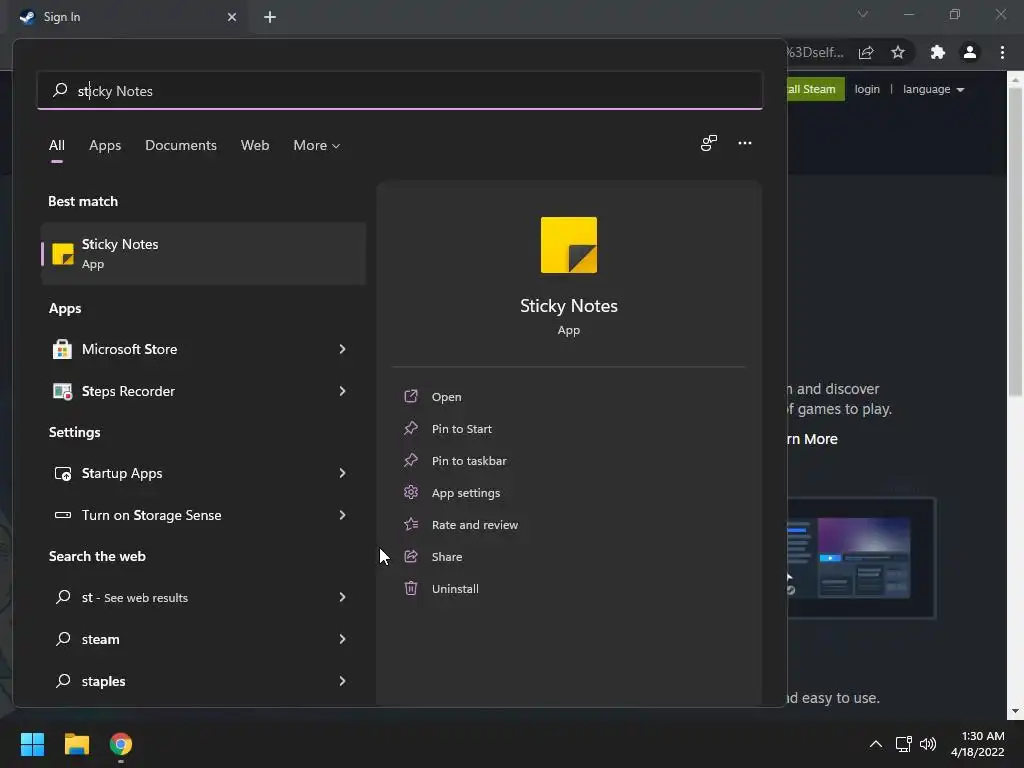The image size is (1024, 768).
Task: Select Share option for Sticky Notes
Action: (x=447, y=556)
